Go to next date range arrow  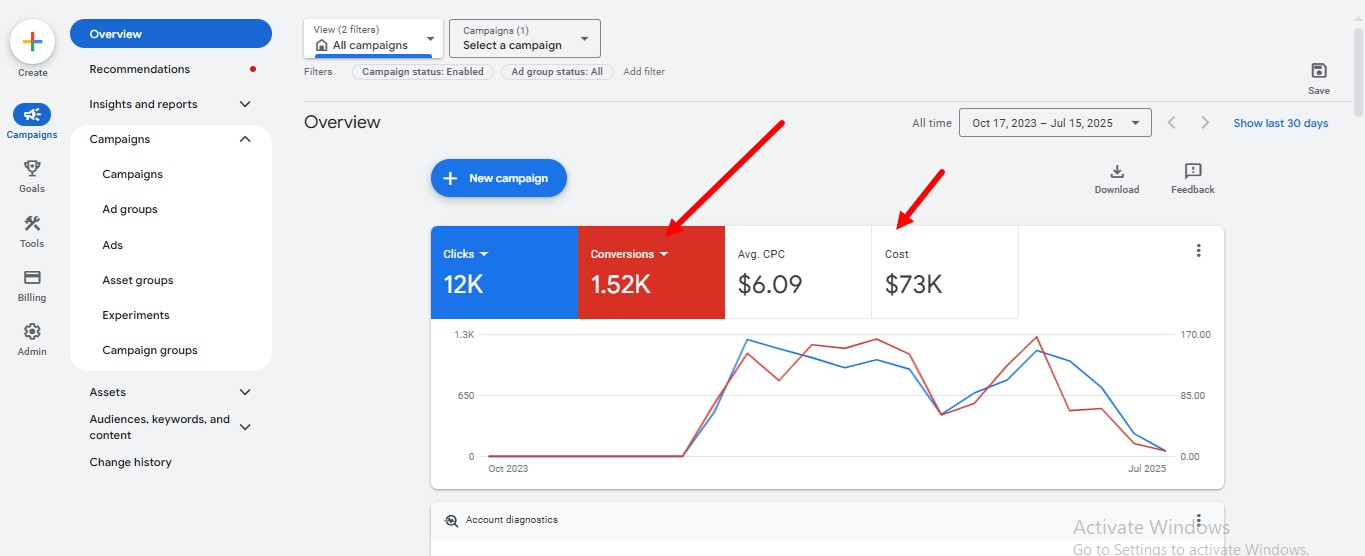pos(1205,123)
